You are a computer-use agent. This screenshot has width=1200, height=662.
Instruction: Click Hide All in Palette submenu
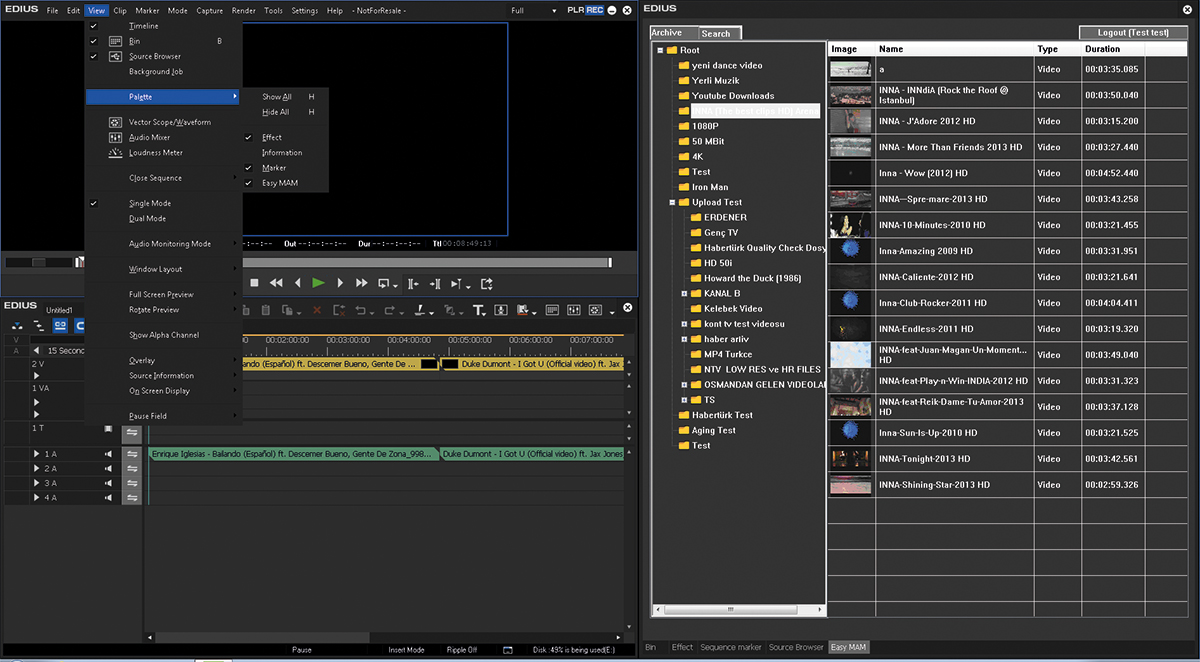pyautogui.click(x=276, y=112)
